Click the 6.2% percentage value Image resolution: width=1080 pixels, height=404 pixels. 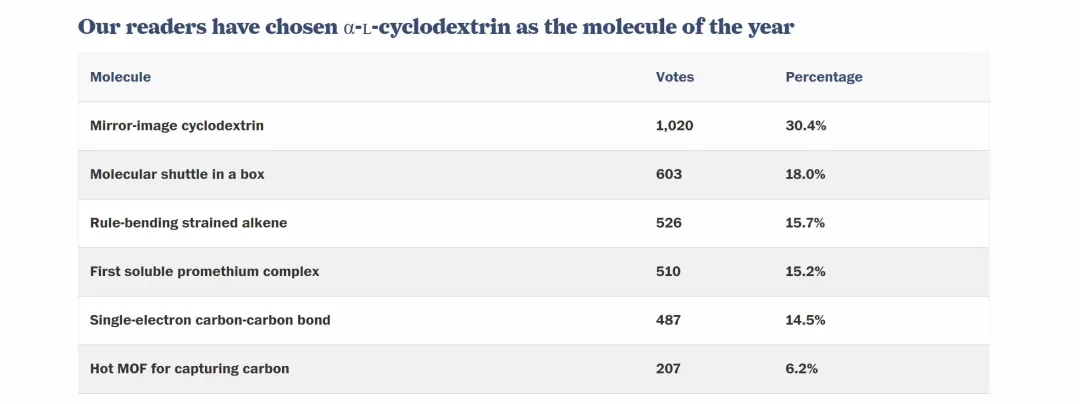802,369
